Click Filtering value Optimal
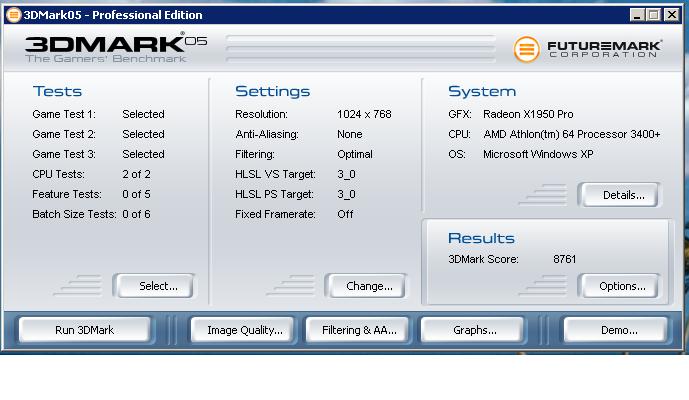Screen dimensions: 689x400 [x=355, y=154]
